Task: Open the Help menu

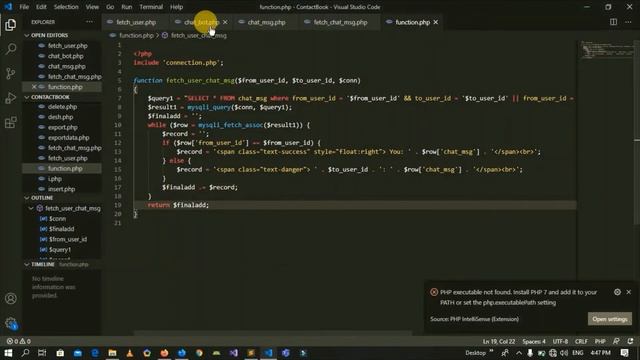Action: (176, 7)
